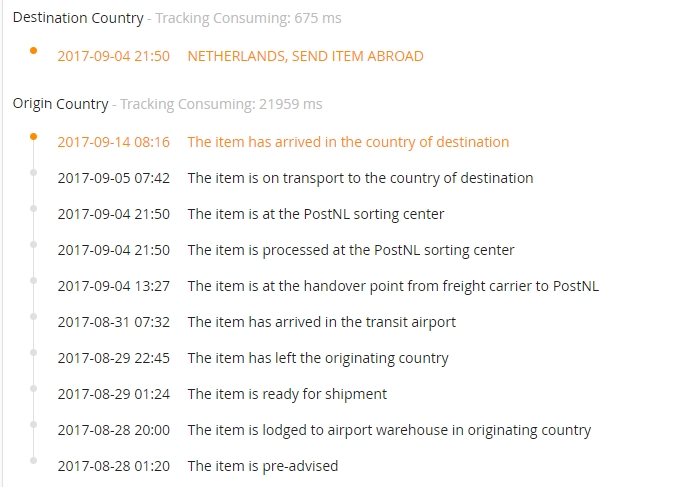Click marker for 'processed at the PostNL sorting center'
This screenshot has width=685, height=487.
pyautogui.click(x=33, y=245)
